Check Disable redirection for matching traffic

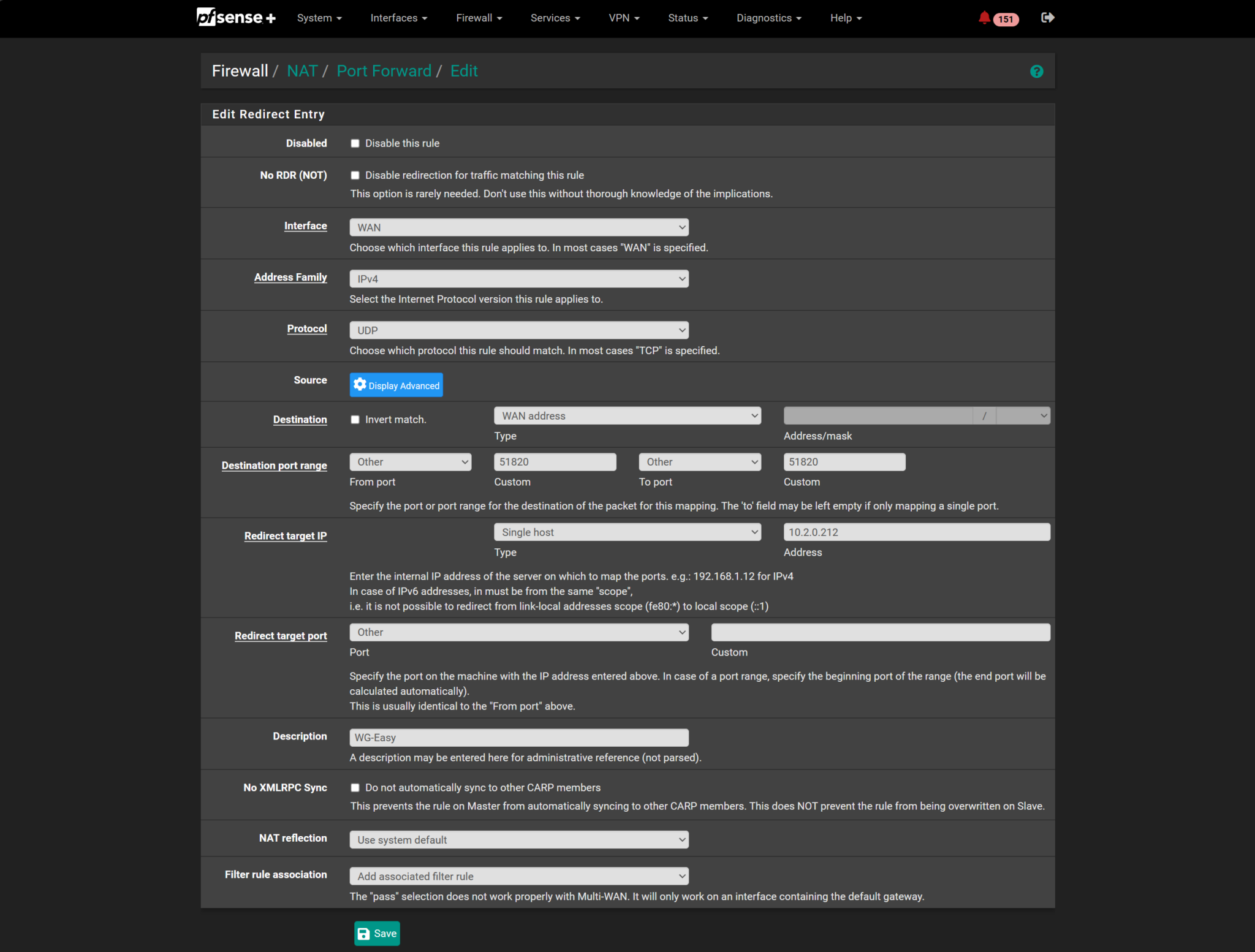[355, 175]
